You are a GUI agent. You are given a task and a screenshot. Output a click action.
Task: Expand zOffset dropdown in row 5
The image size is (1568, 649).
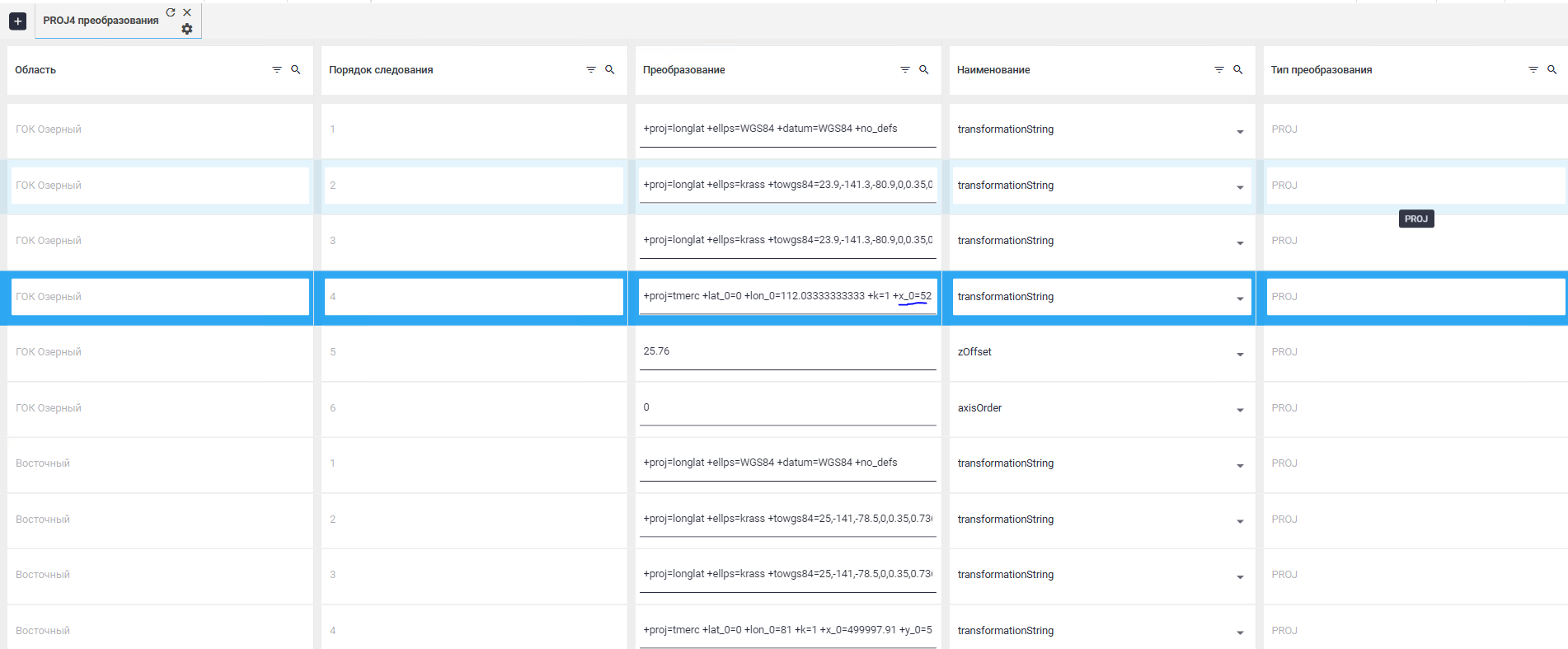(x=1240, y=354)
